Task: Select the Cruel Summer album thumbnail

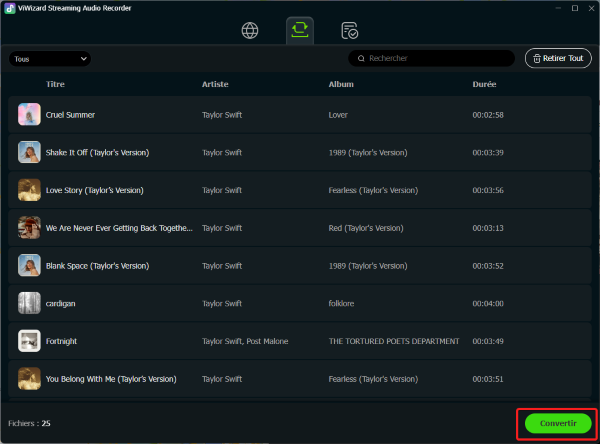Action: (29, 114)
